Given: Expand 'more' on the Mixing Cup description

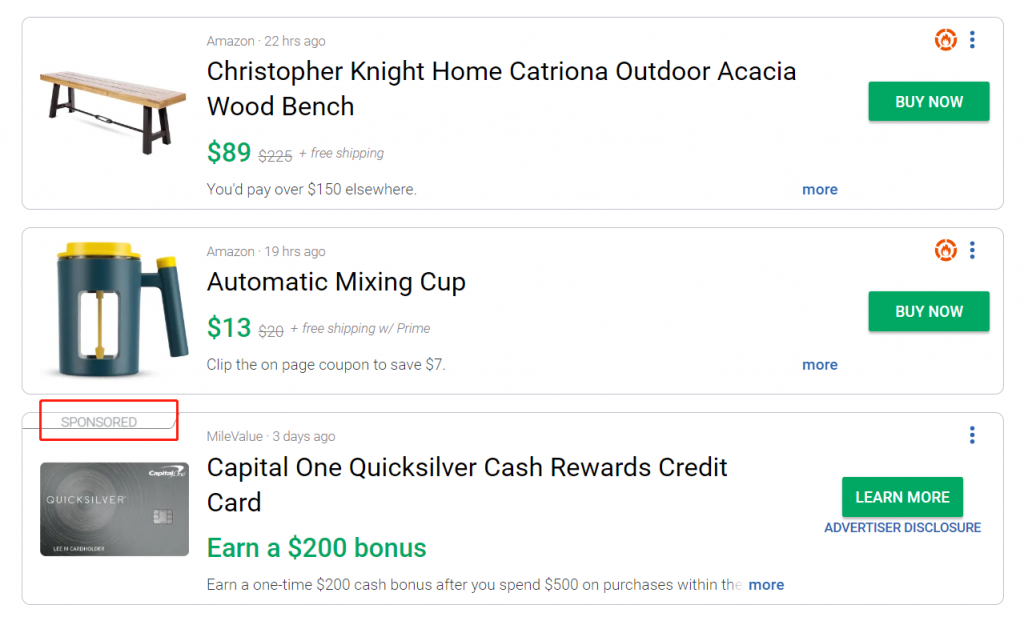Looking at the screenshot, I should tap(820, 364).
